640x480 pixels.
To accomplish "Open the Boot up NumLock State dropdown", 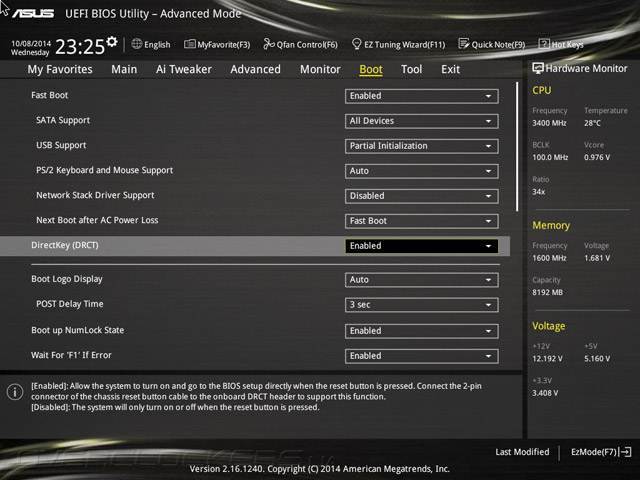I will [422, 331].
